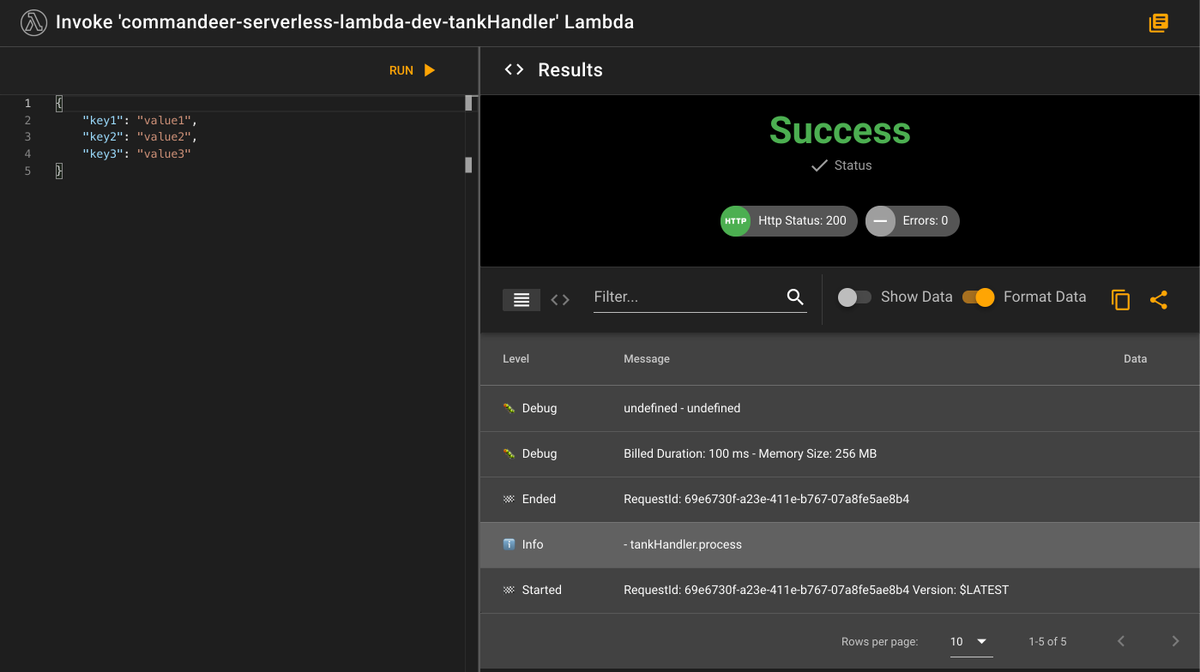
Task: Click debug bug icon in undefined row
Action: coord(509,408)
